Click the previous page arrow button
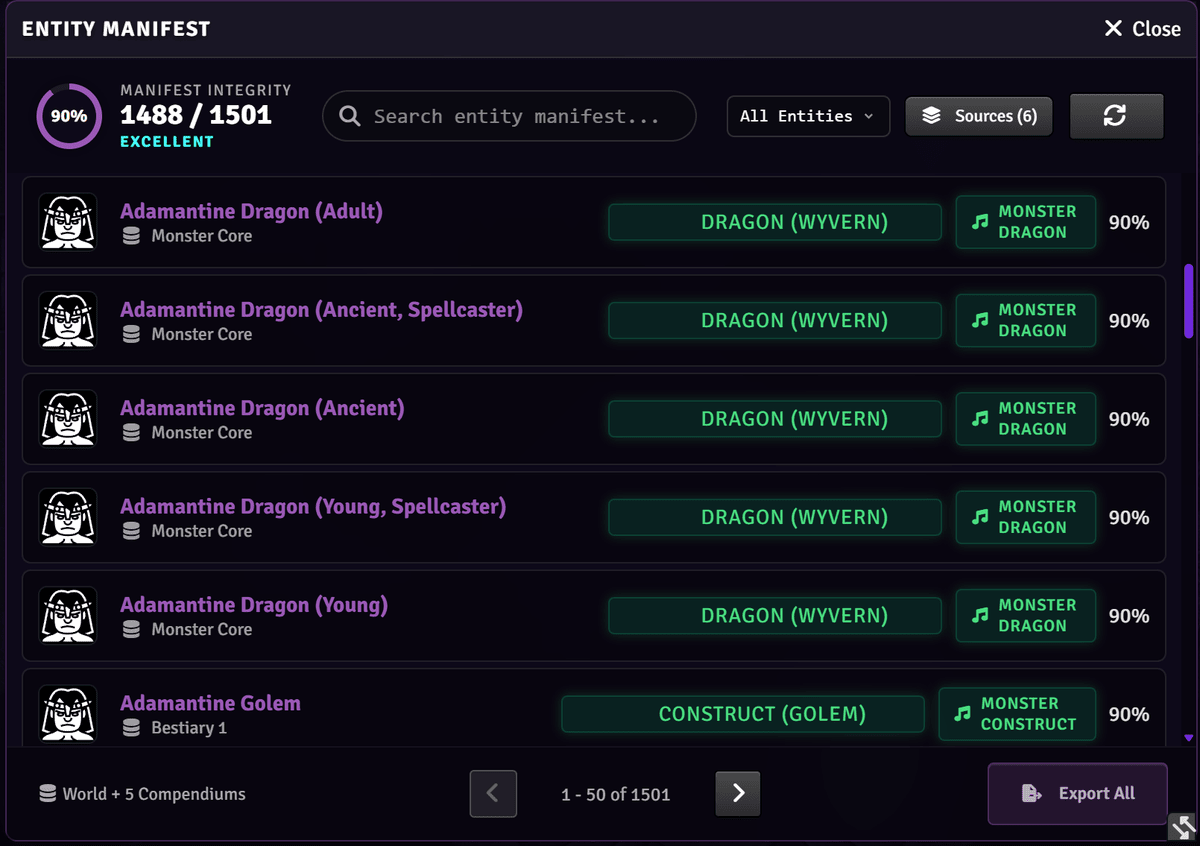Viewport: 1200px width, 846px height. [493, 793]
